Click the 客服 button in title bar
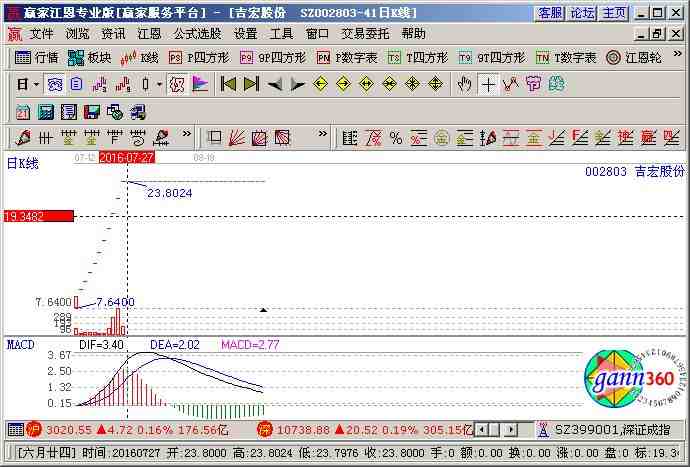The image size is (690, 467). [550, 13]
